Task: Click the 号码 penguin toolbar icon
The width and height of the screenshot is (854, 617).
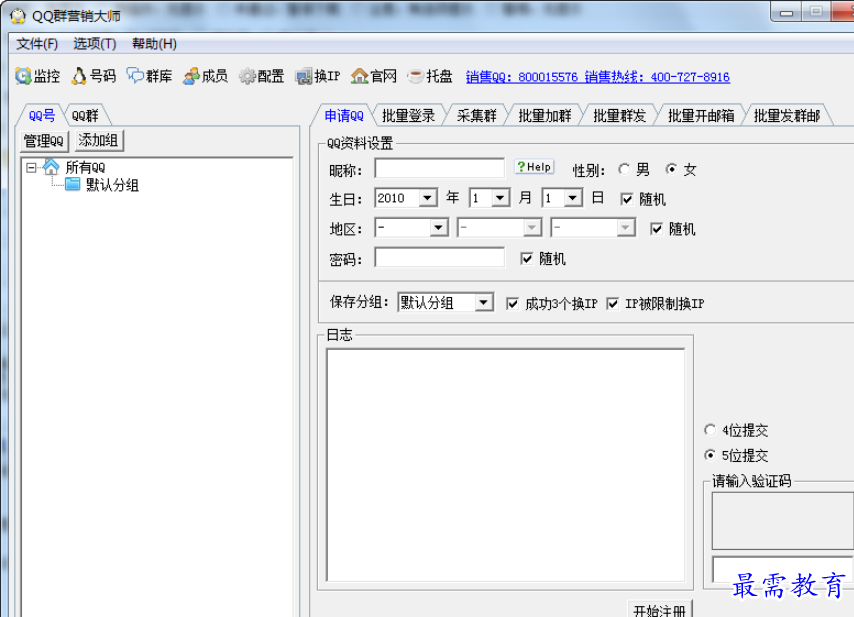Action: pos(94,76)
